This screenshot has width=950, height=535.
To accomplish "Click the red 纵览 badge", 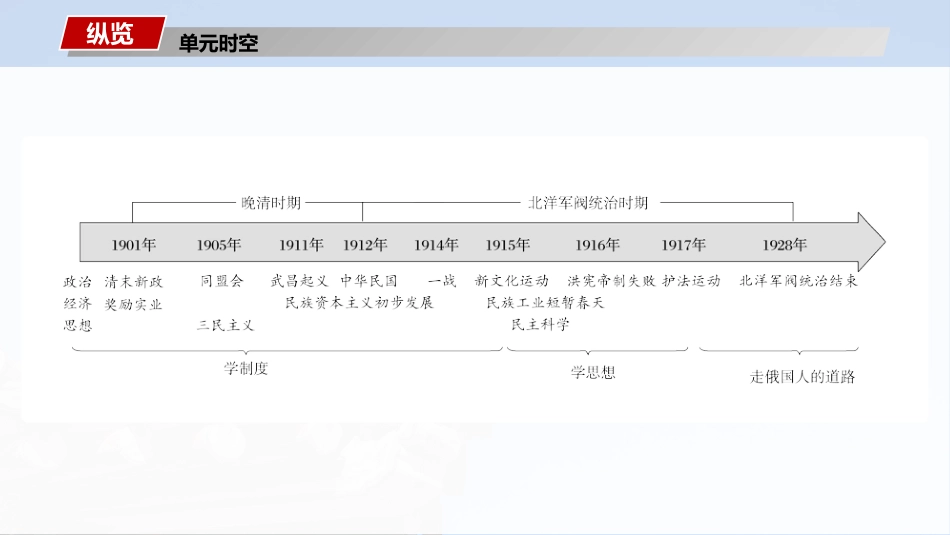I will coord(110,33).
